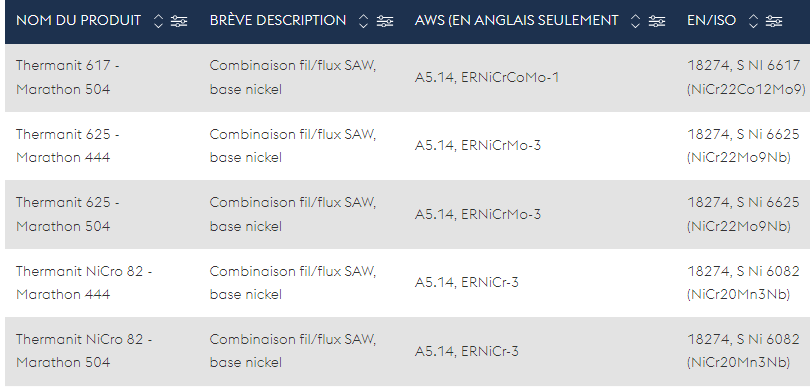Click the Nom du produit column header
The height and width of the screenshot is (387, 810).
click(x=79, y=21)
